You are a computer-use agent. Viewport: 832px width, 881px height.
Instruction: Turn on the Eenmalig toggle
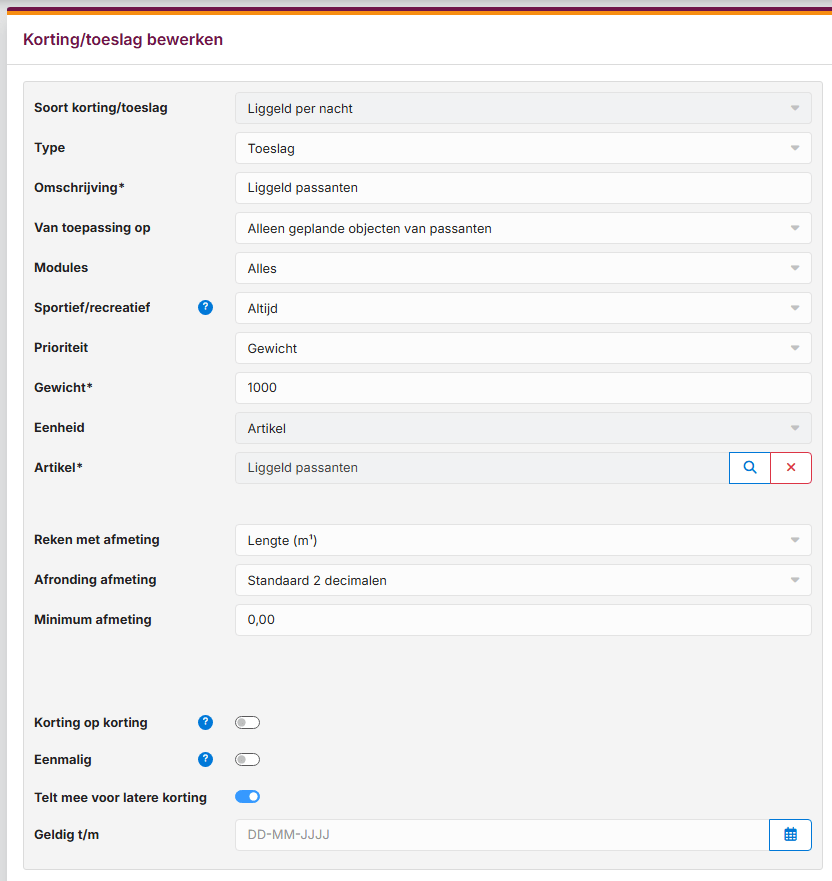[247, 760]
